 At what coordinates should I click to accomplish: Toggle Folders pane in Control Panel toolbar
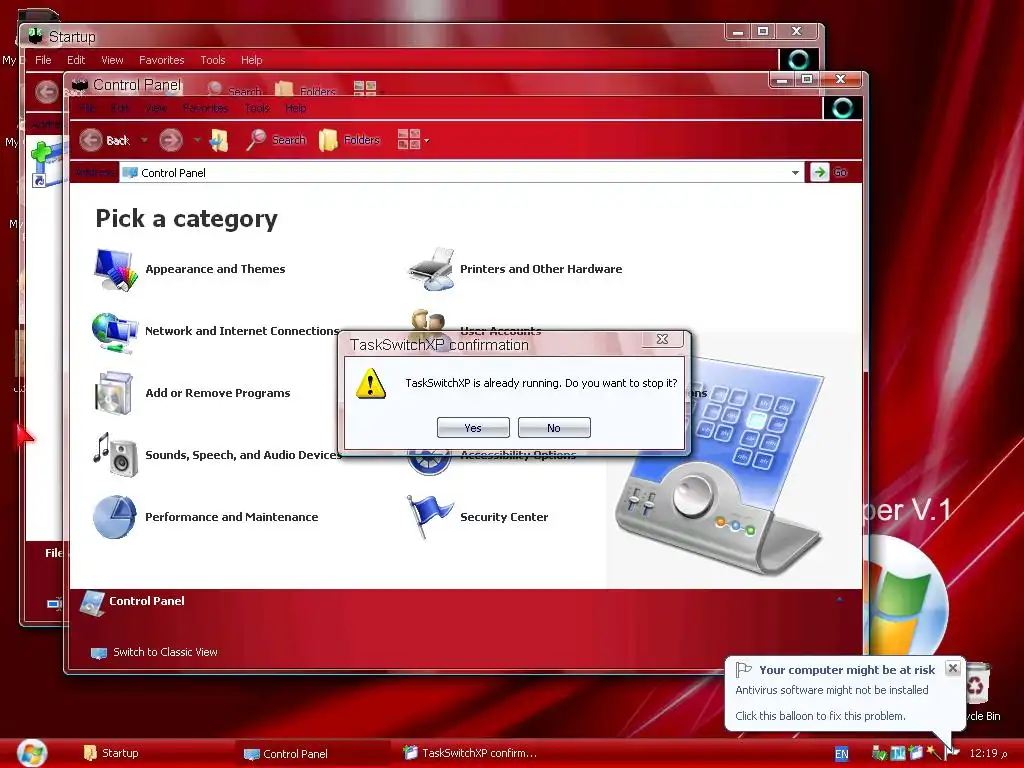[x=349, y=140]
